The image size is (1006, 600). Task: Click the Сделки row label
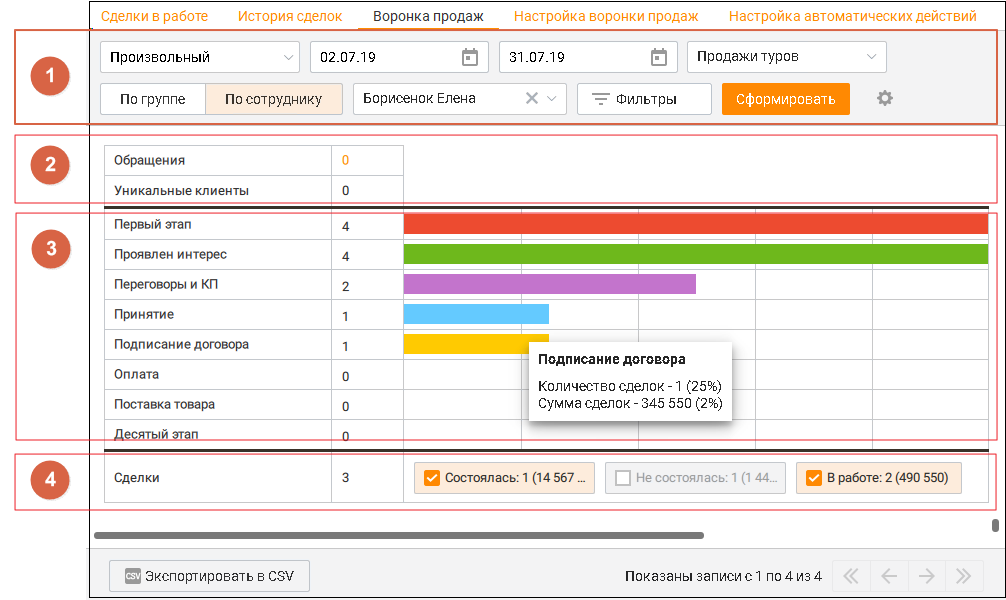(x=137, y=477)
